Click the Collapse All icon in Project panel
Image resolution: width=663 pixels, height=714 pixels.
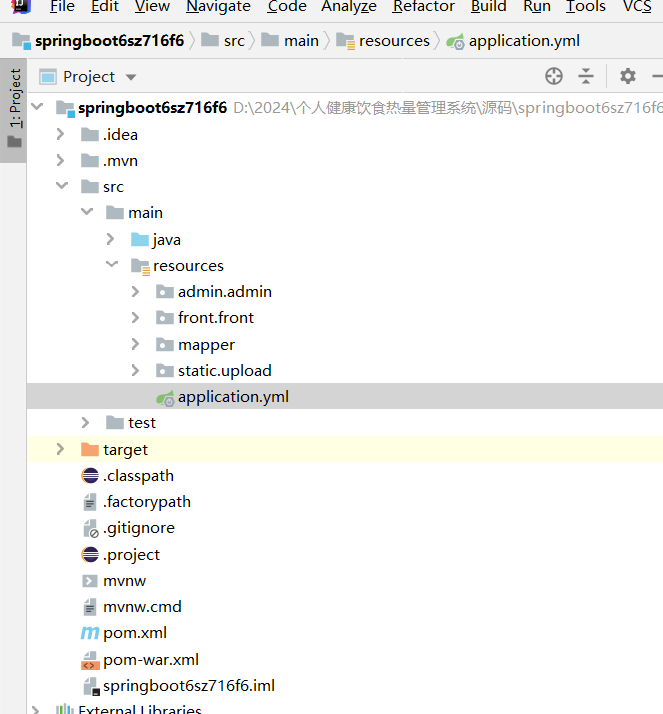tap(586, 76)
